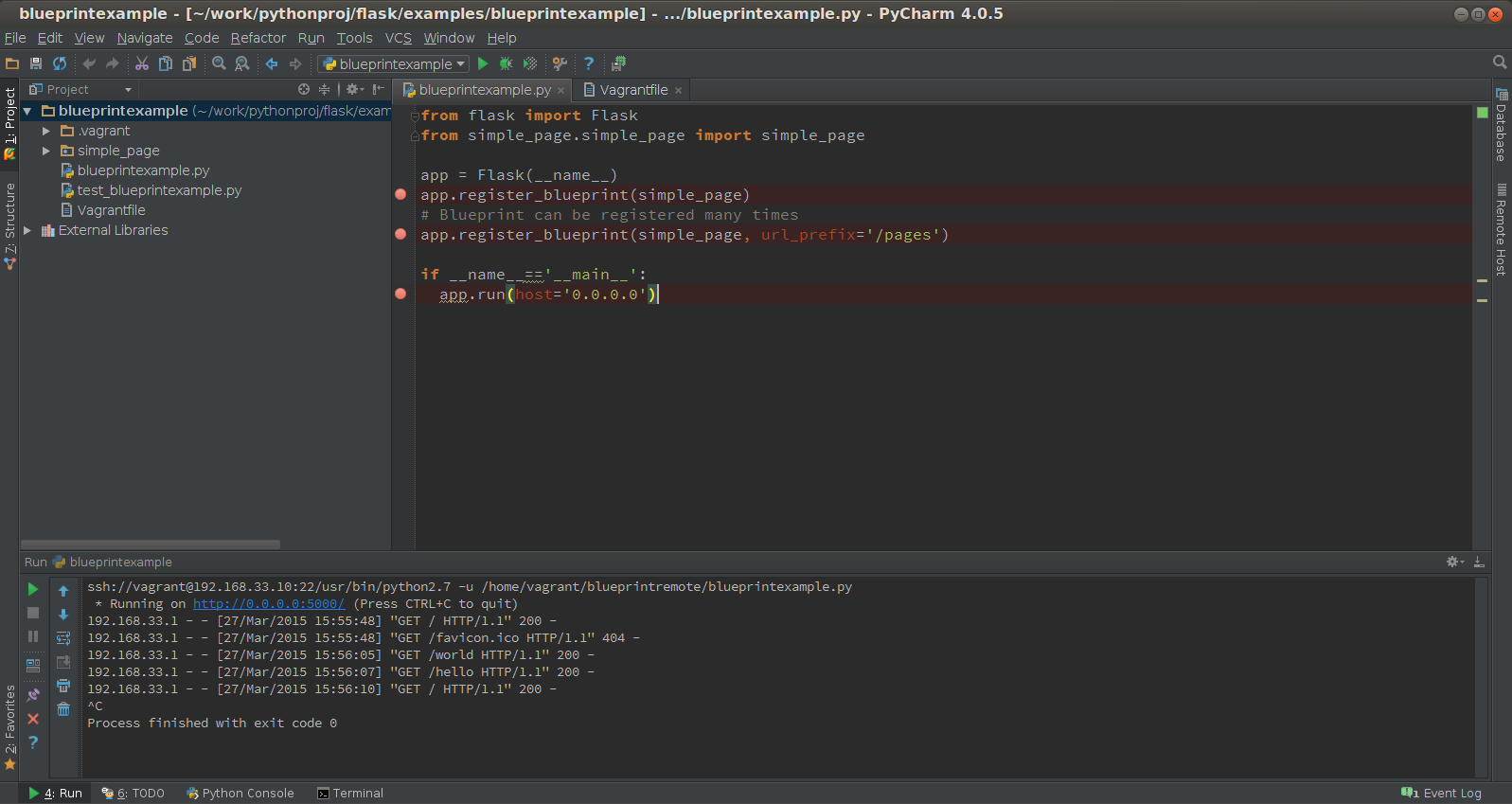The height and width of the screenshot is (804, 1512).
Task: Clear all console output trash icon
Action: (63, 709)
